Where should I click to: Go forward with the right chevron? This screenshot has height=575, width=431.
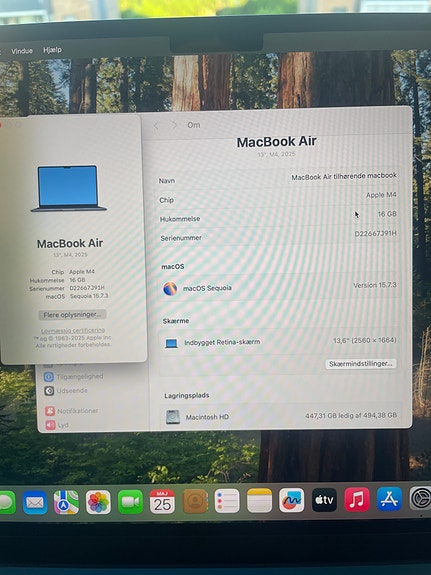[174, 125]
